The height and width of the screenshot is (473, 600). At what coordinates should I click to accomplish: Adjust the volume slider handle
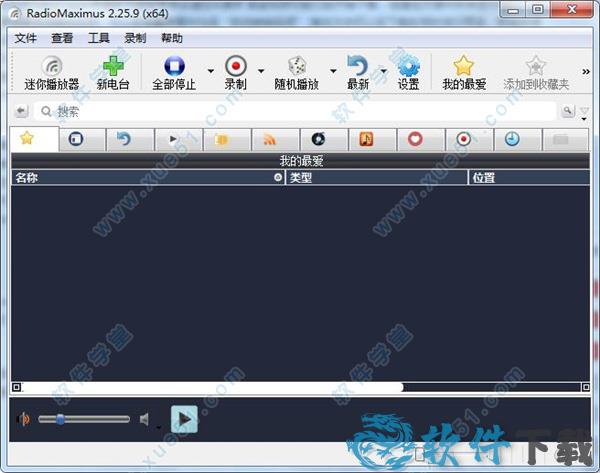pyautogui.click(x=60, y=419)
